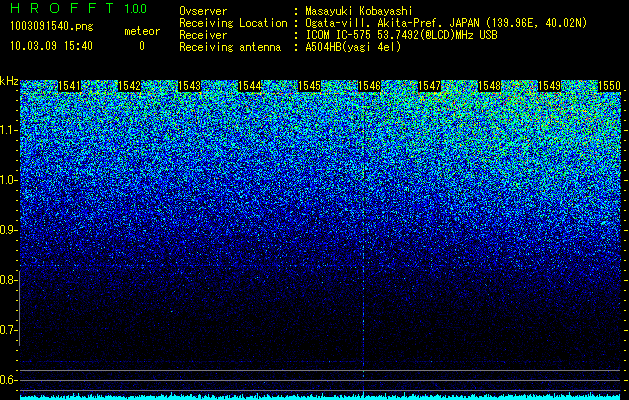
Task: Select receiver text ICOM IC-575 53.7492 MHz USB
Action: pyautogui.click(x=401, y=35)
